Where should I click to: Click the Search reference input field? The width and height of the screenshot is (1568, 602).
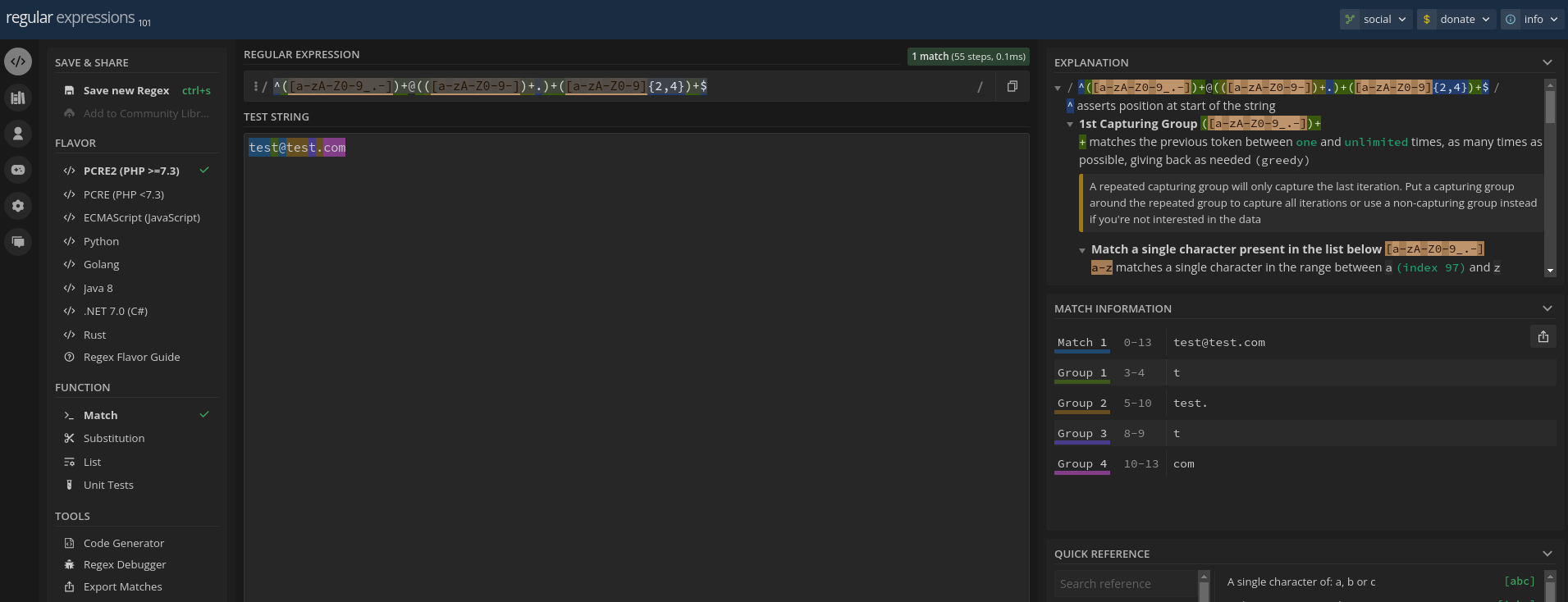1124,583
